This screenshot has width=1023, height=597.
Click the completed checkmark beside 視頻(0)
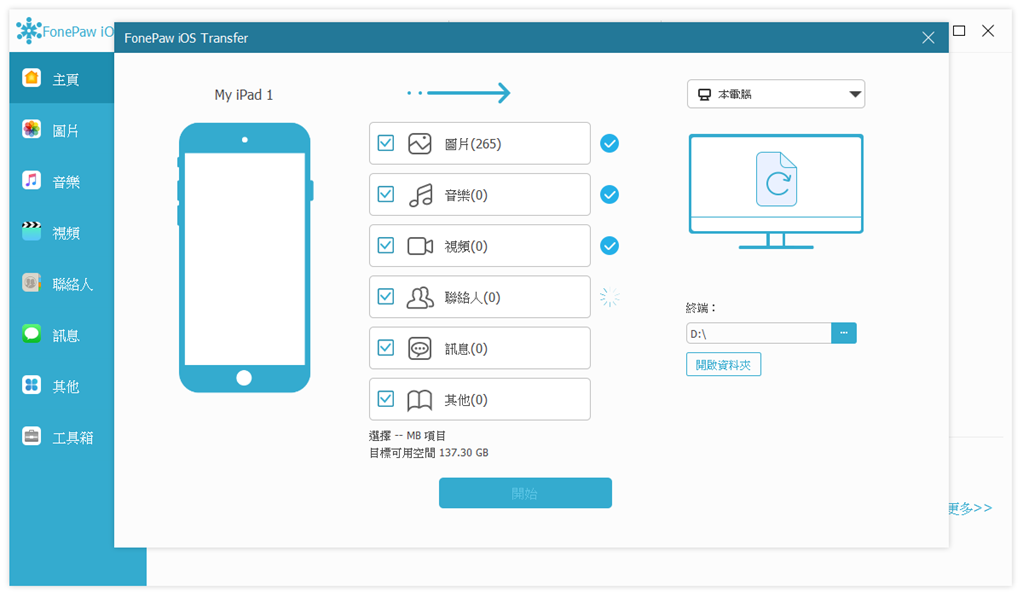pyautogui.click(x=609, y=245)
